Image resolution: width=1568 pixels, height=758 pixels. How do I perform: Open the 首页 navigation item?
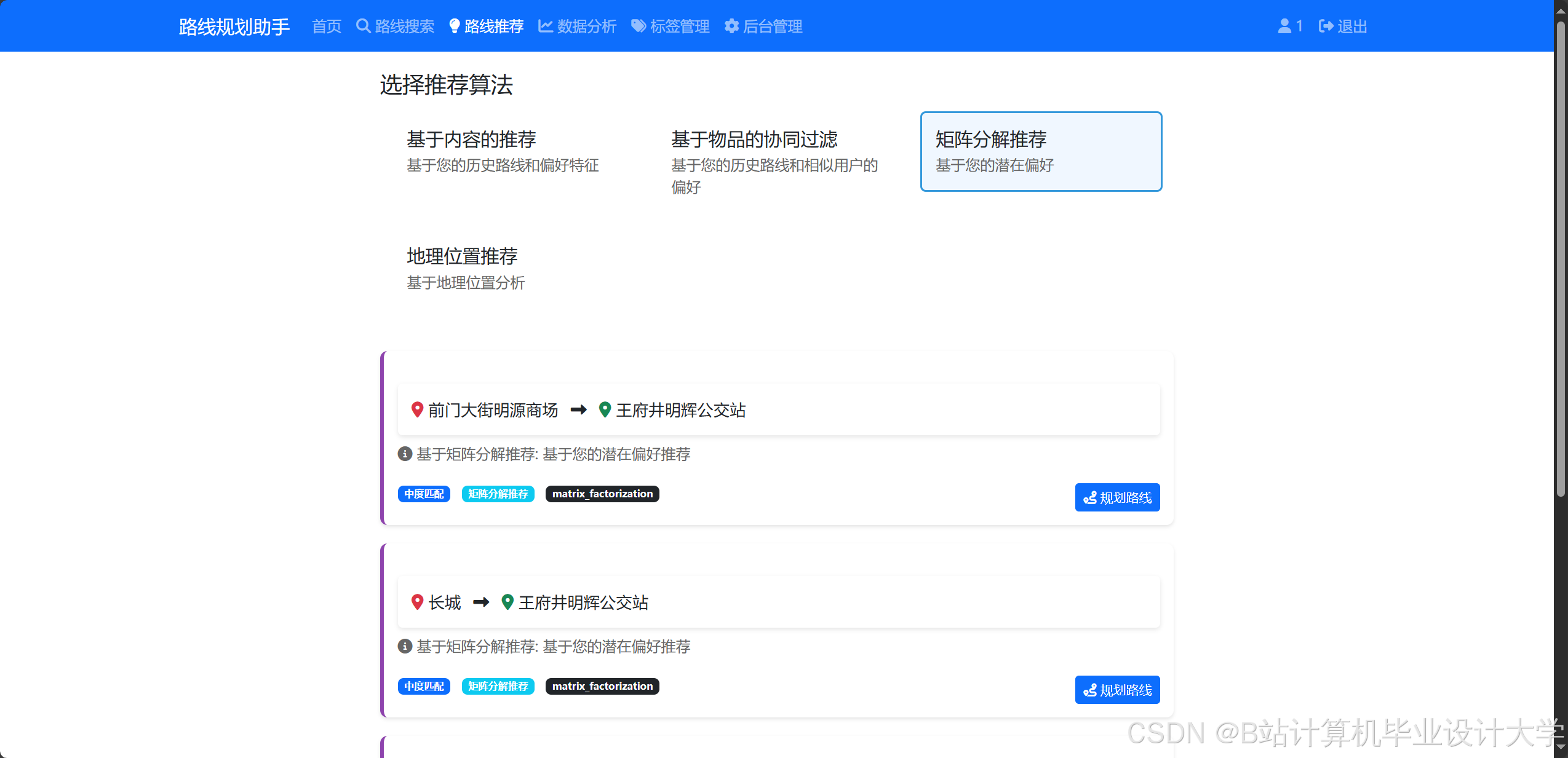tap(325, 26)
